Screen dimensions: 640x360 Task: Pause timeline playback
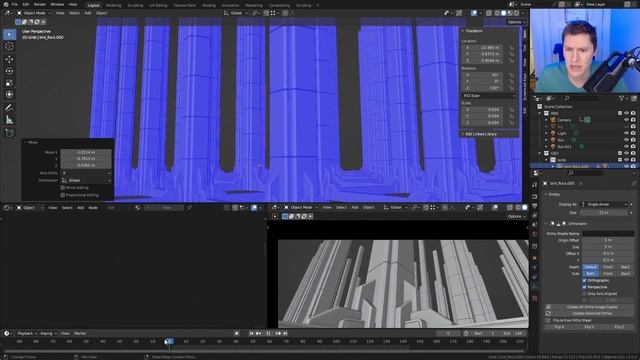(x=268, y=333)
